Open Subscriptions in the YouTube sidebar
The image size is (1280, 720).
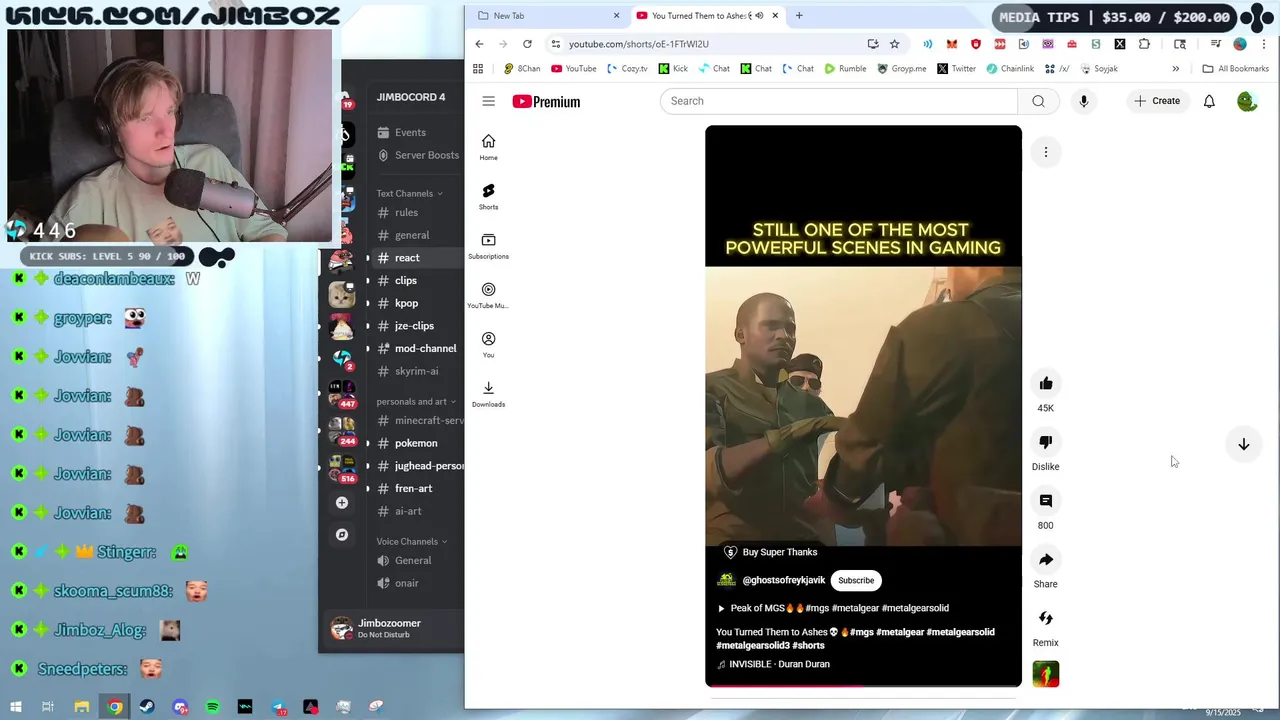[488, 246]
